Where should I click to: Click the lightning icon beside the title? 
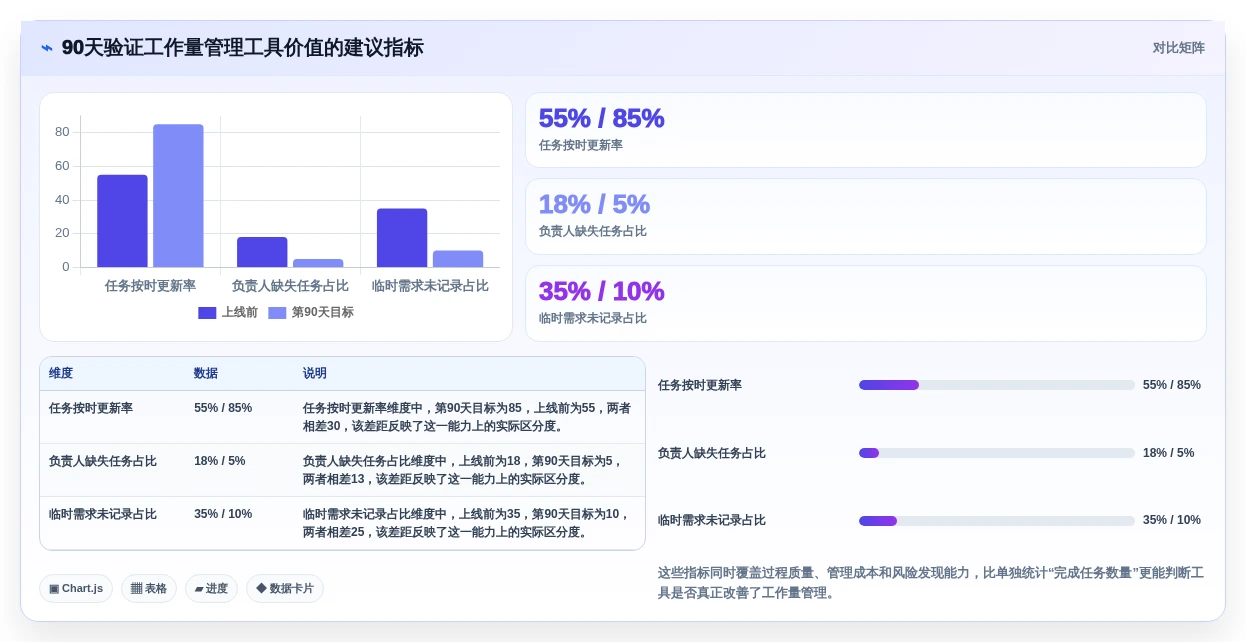click(x=47, y=48)
